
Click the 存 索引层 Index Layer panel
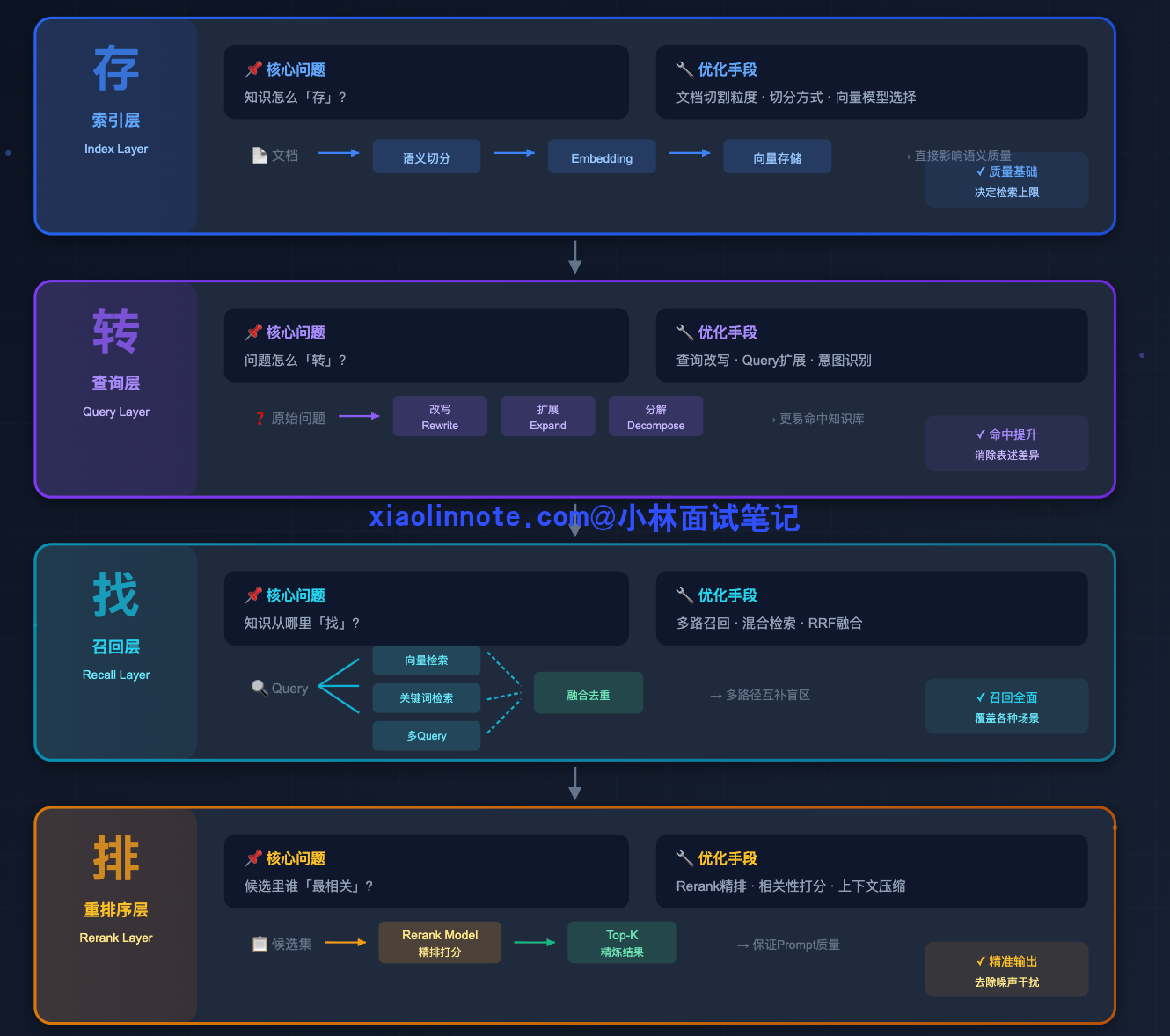coord(116,126)
